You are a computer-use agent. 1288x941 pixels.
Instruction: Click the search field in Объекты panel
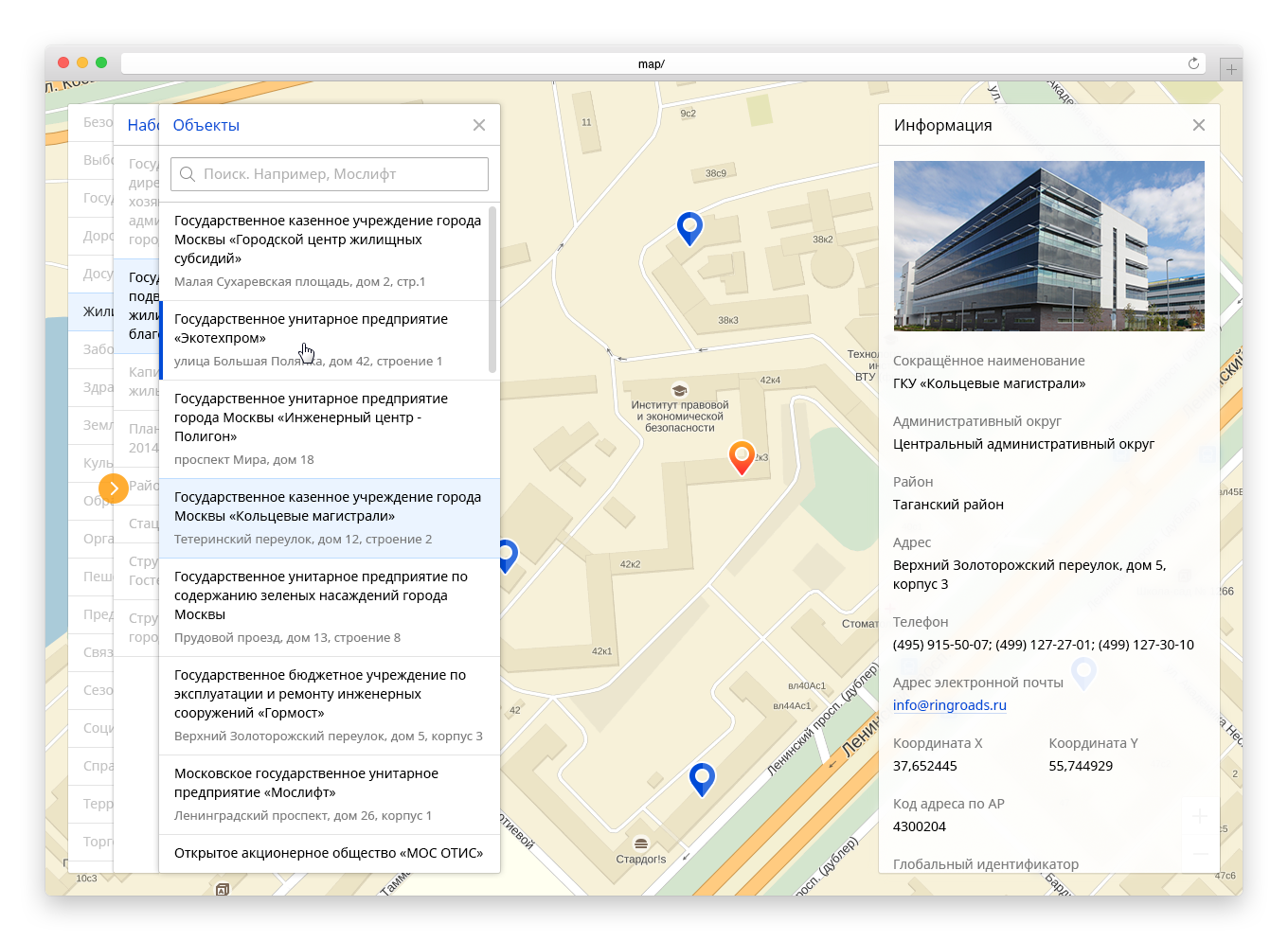point(330,174)
